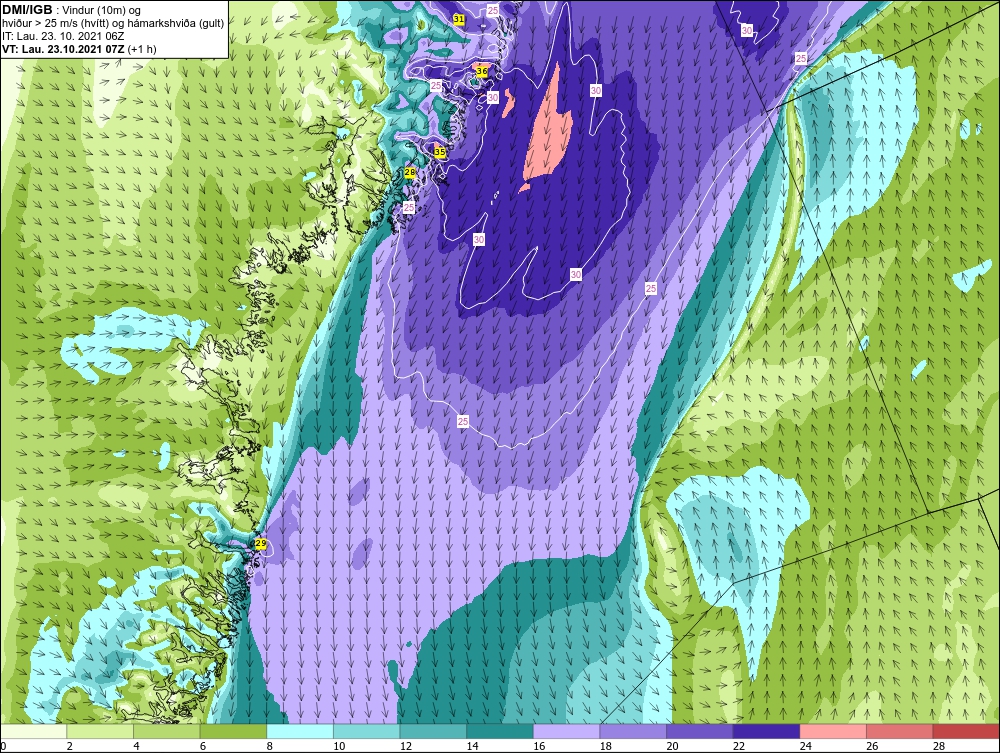Select the 10–12 m/s legend color swatch
The height and width of the screenshot is (753, 1000).
(x=367, y=731)
